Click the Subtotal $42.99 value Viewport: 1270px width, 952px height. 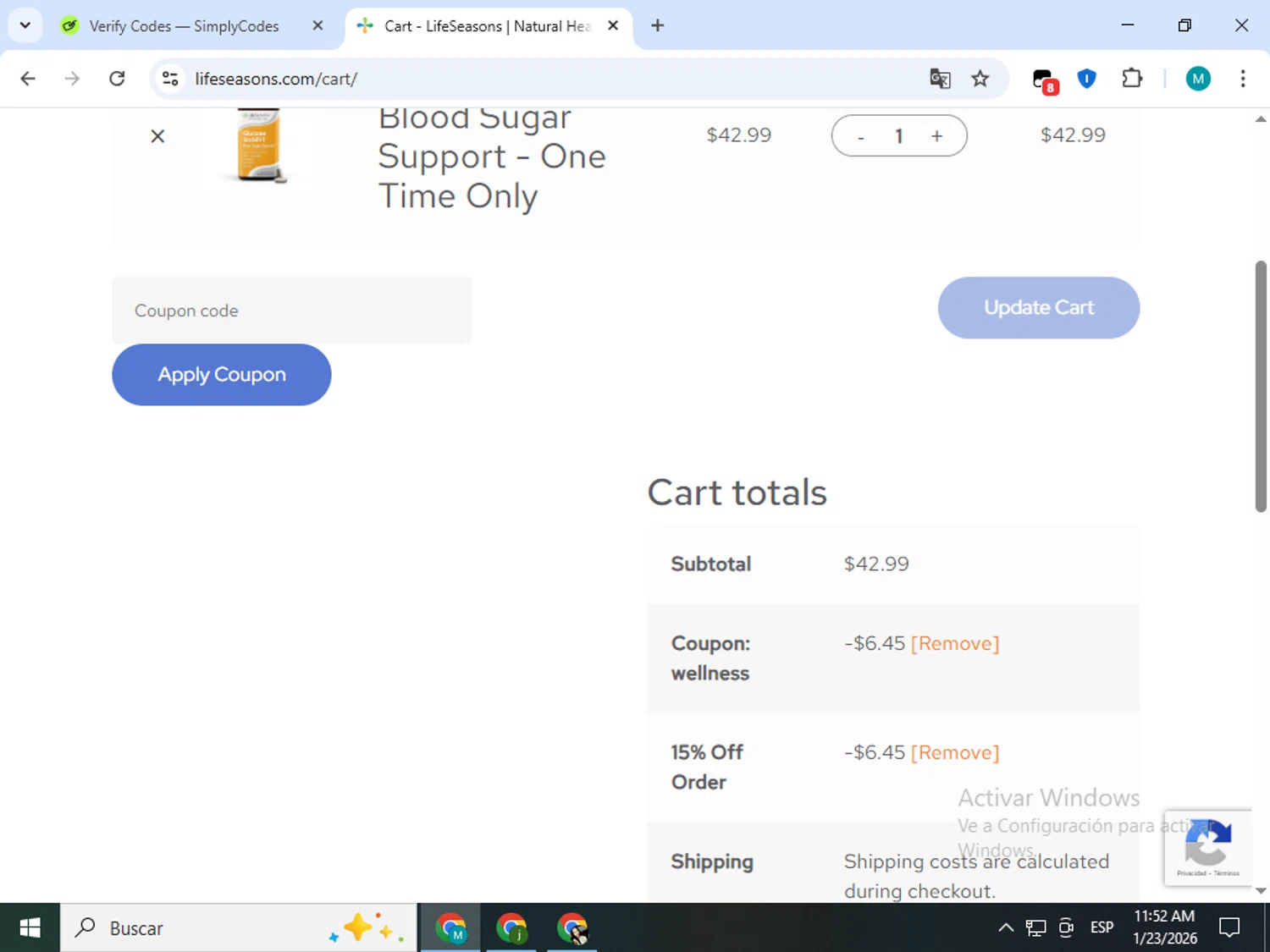(x=876, y=564)
